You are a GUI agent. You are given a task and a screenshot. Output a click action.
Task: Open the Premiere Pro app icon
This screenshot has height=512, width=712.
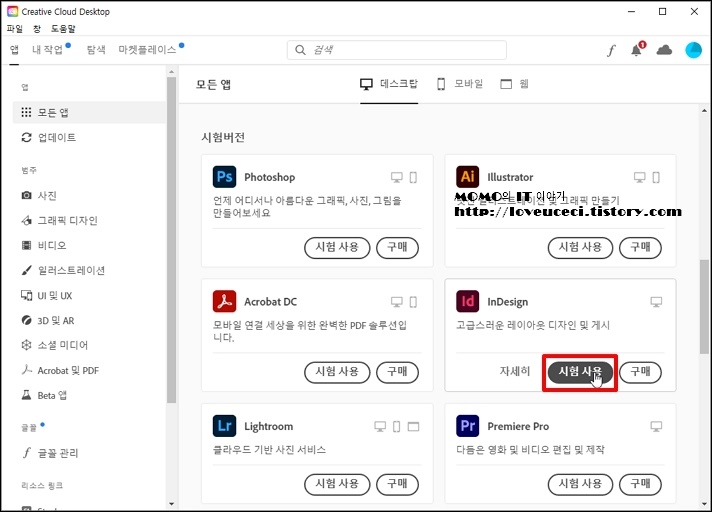[x=467, y=426]
